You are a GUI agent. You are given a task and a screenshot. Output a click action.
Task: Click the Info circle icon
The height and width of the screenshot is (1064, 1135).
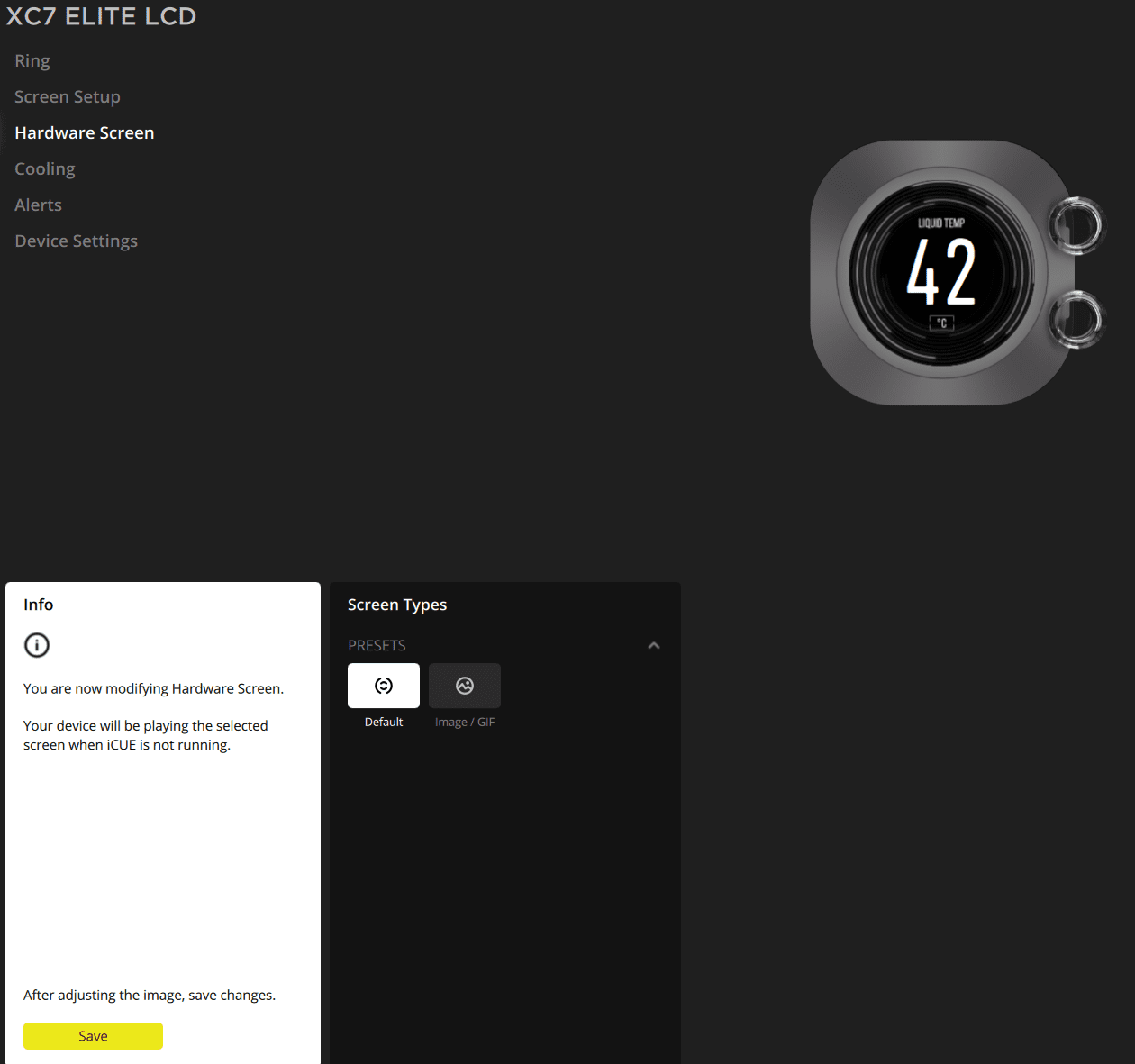(x=37, y=645)
